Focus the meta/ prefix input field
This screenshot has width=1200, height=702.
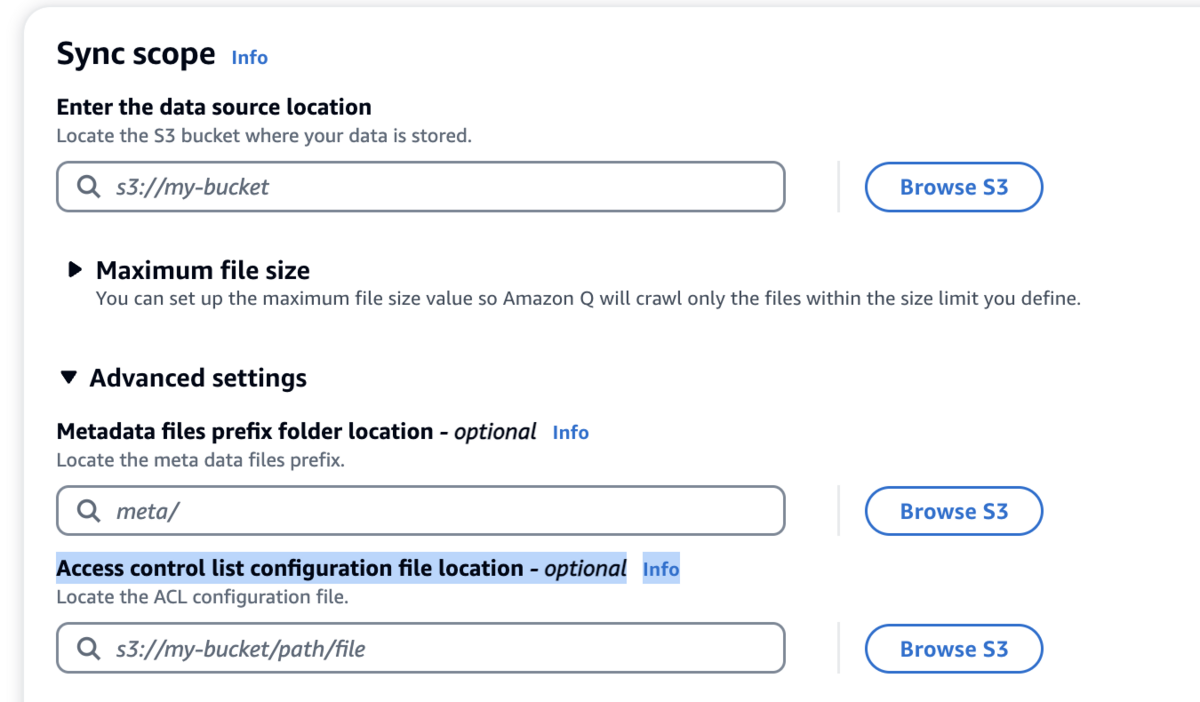point(440,511)
